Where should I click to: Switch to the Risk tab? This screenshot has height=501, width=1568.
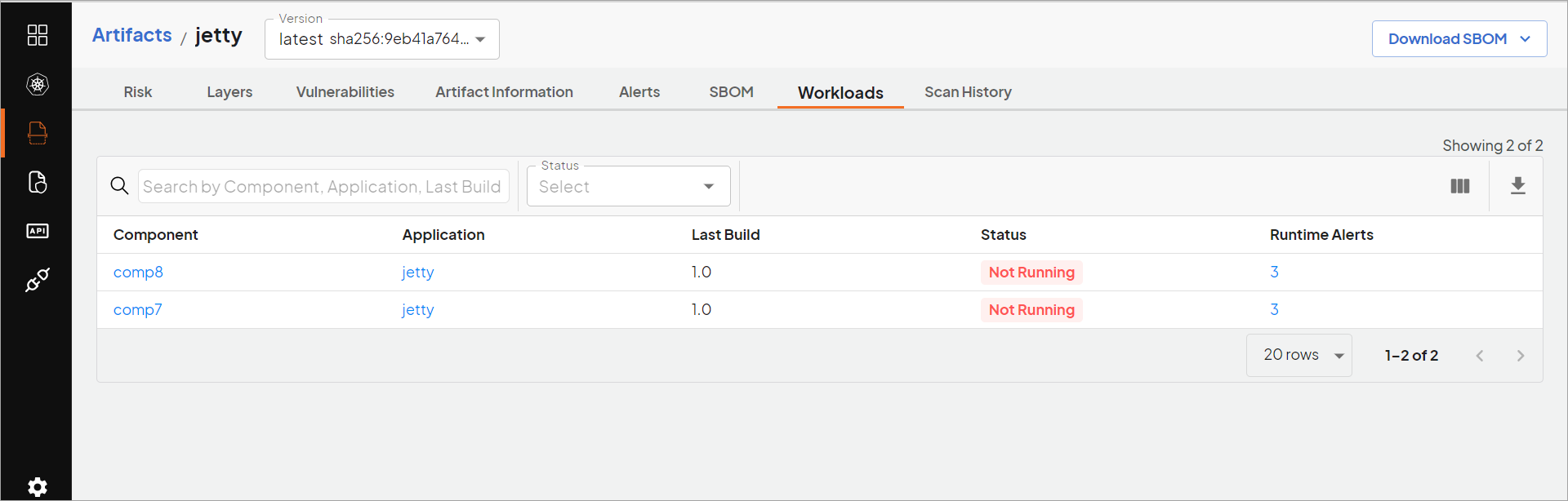click(x=138, y=92)
